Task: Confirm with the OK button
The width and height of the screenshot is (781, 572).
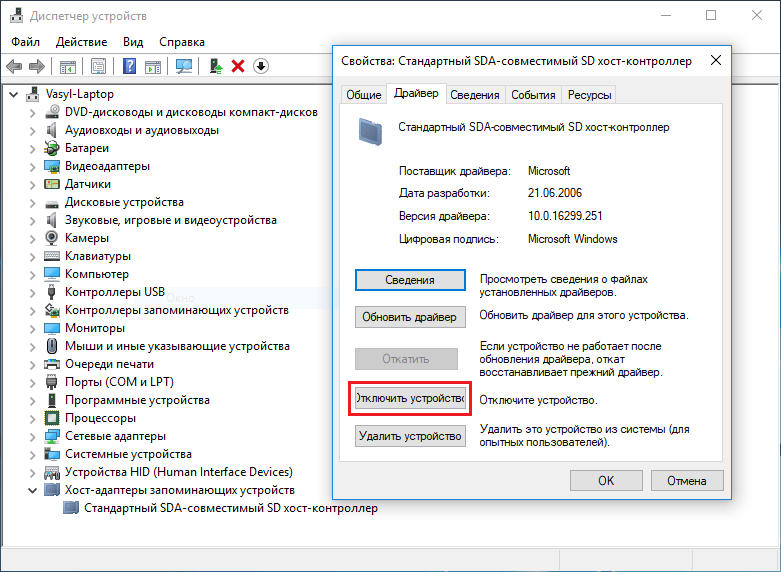Action: tap(606, 481)
